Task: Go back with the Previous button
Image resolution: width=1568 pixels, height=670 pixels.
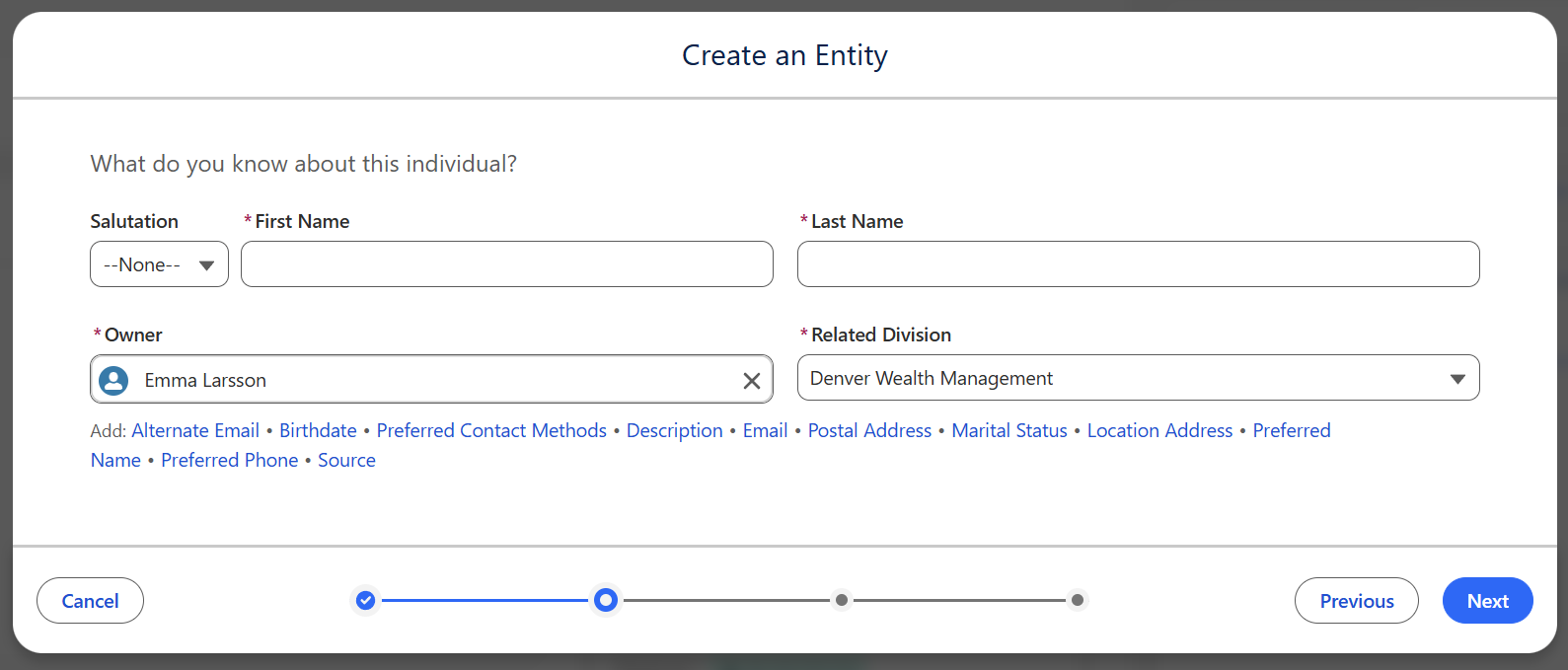Action: coord(1356,601)
